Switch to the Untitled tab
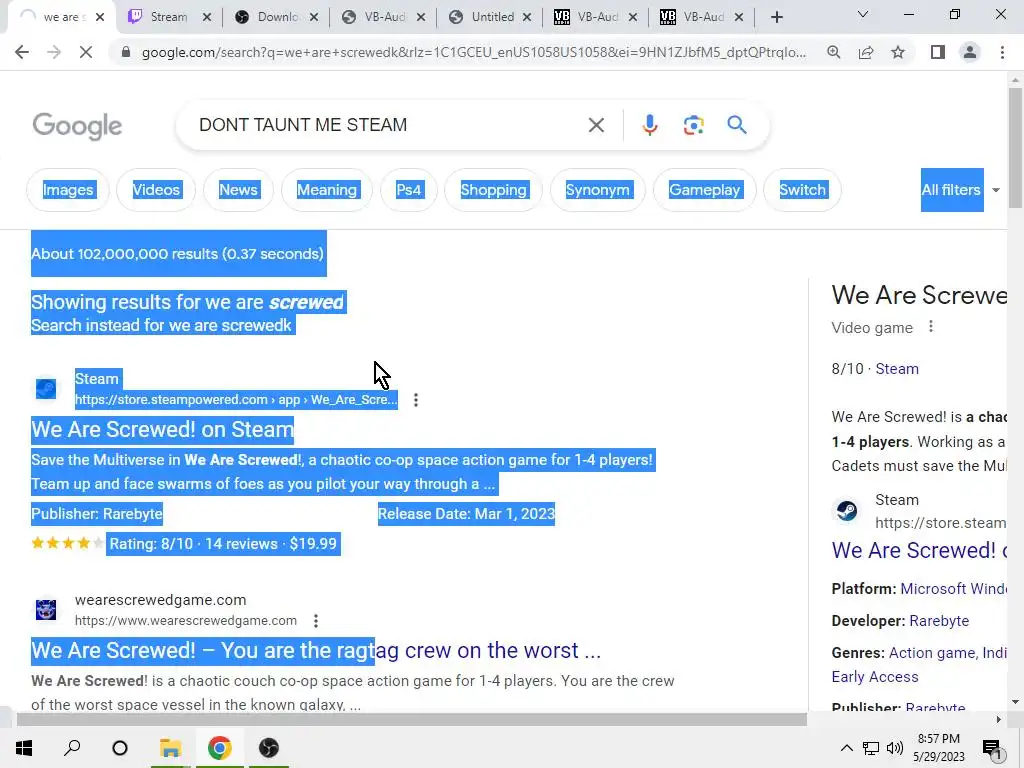Viewport: 1024px width, 768px height. point(491,17)
